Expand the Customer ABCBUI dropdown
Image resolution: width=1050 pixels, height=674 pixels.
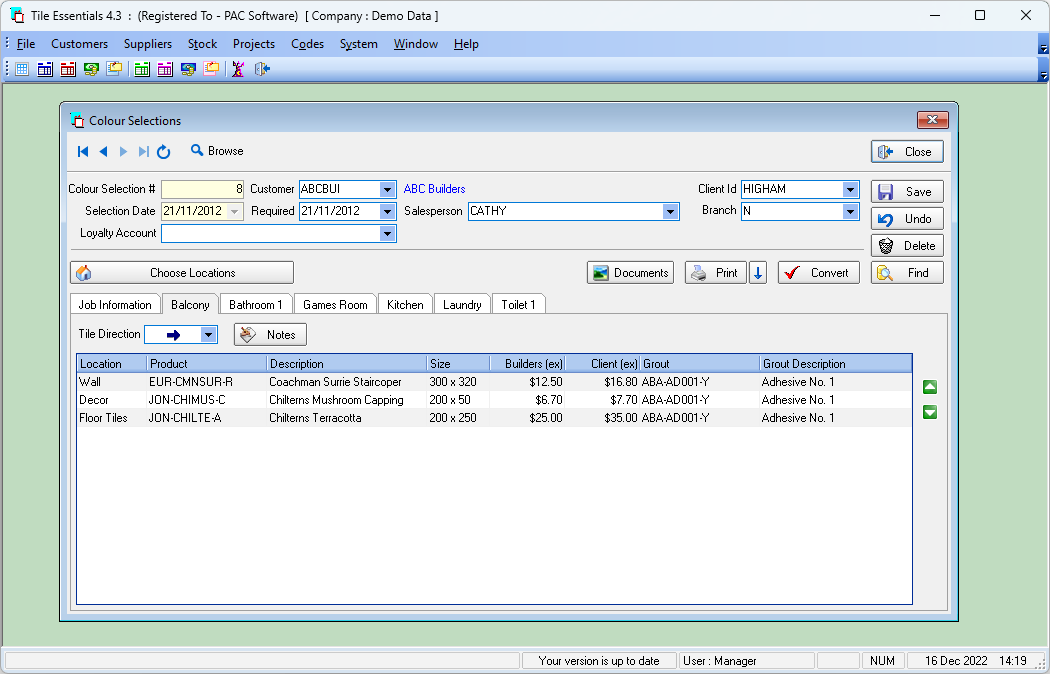(x=387, y=189)
